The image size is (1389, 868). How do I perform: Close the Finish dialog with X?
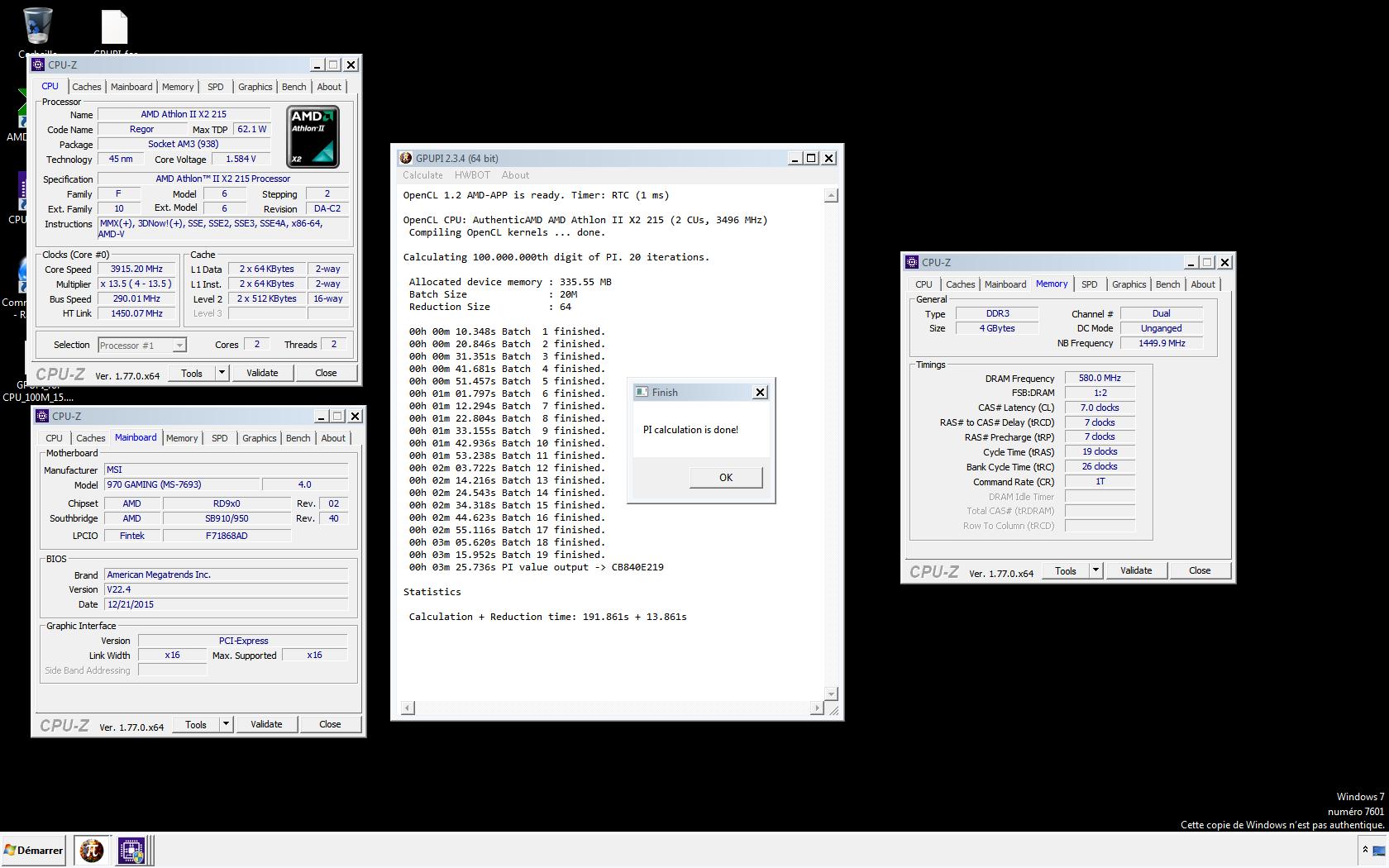(761, 392)
